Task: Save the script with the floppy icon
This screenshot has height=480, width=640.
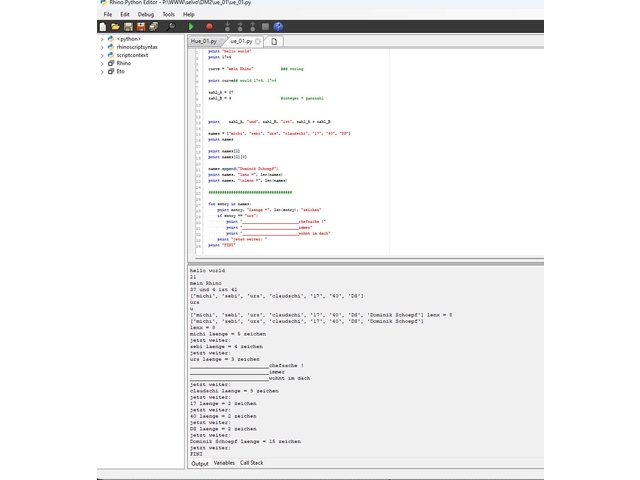Action: pyautogui.click(x=128, y=27)
